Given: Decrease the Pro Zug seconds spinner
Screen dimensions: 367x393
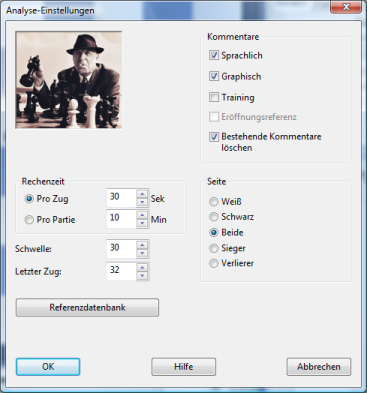Looking at the screenshot, I should coord(142,202).
